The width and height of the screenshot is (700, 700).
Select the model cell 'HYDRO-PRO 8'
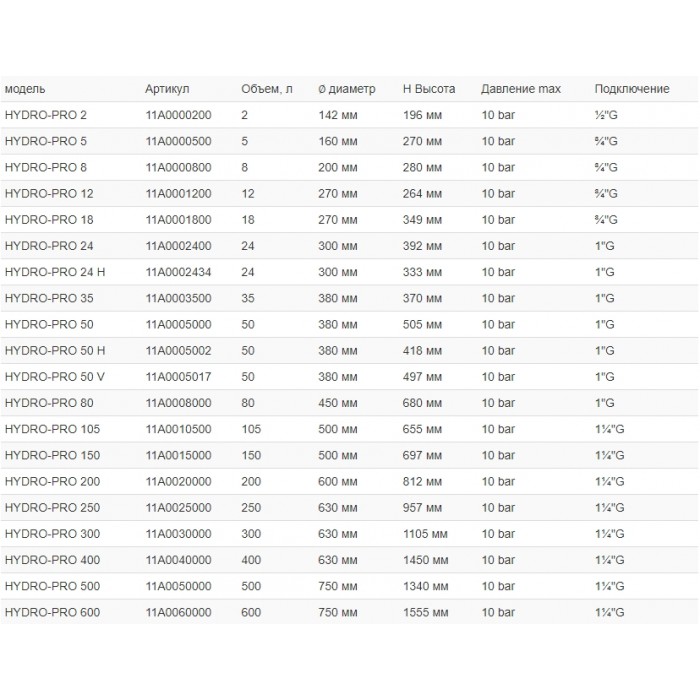pyautogui.click(x=46, y=167)
